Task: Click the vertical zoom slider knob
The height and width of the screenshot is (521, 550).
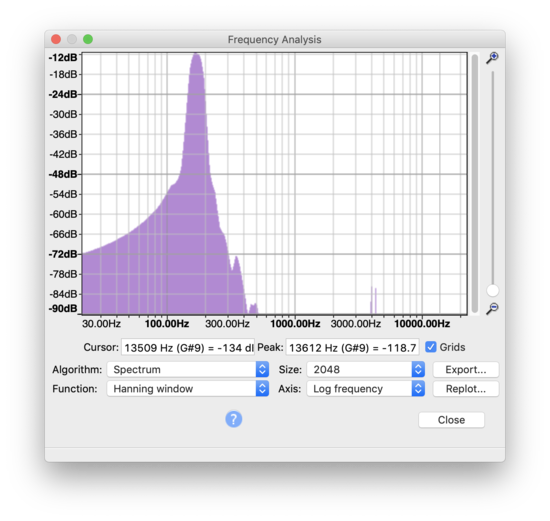Action: (x=492, y=290)
